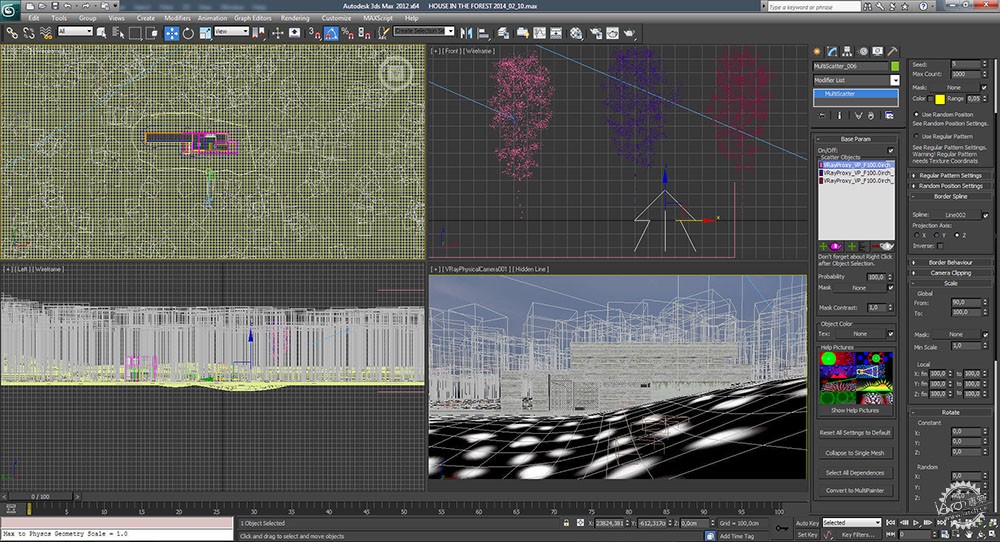Activate the Select and Rotate tool

tap(188, 33)
